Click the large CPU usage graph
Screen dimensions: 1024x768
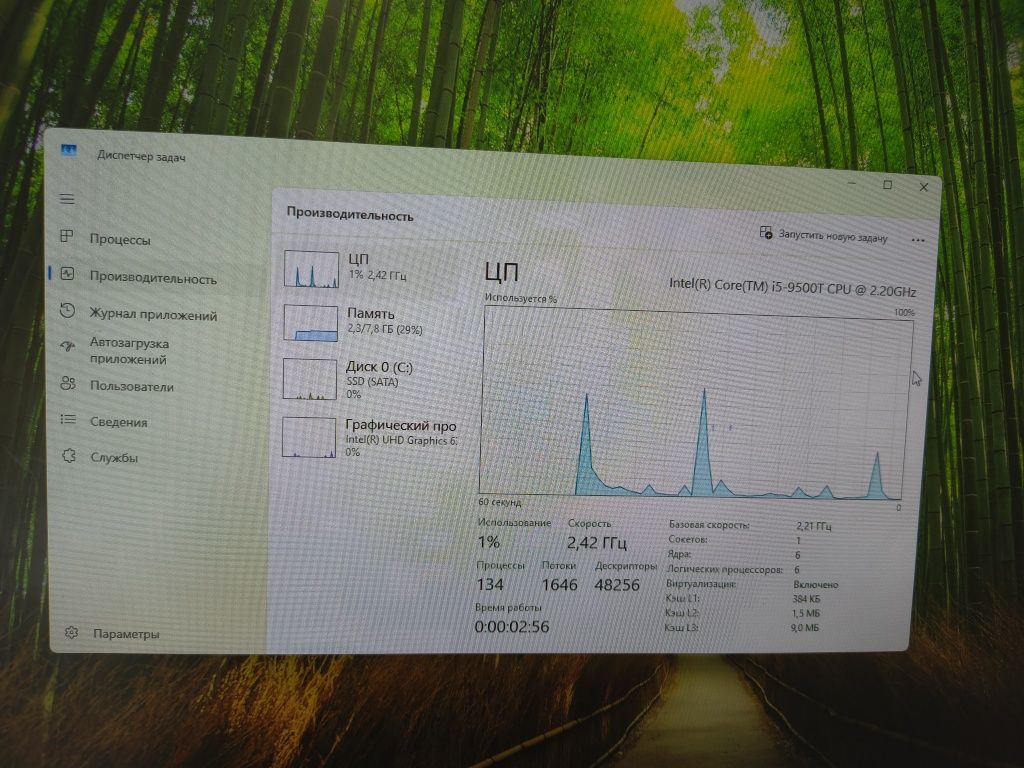coord(696,404)
